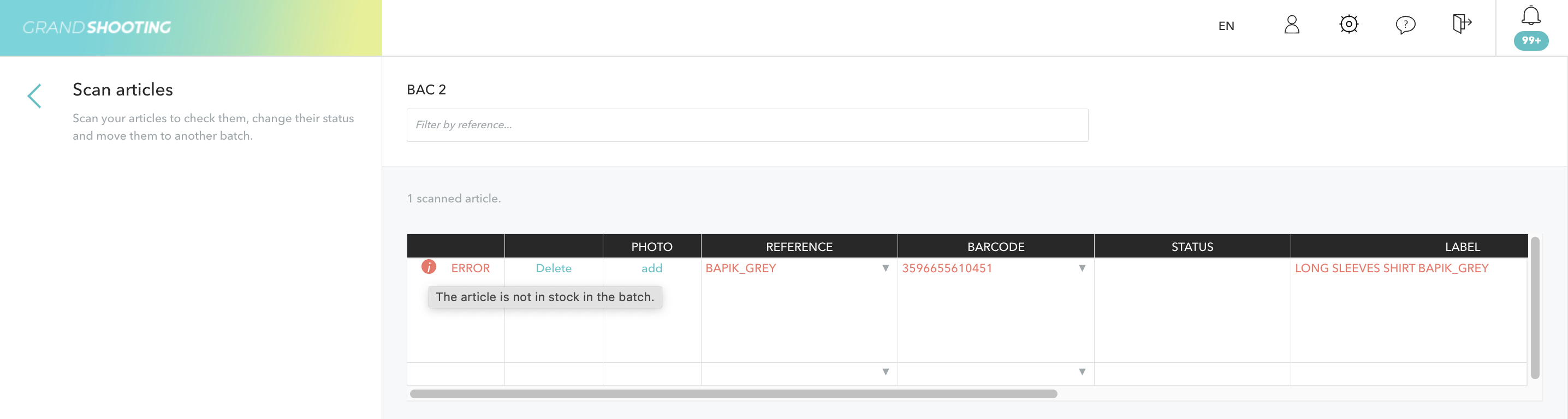
Task: Add a photo for BAPIK_GREY
Action: coord(651,268)
